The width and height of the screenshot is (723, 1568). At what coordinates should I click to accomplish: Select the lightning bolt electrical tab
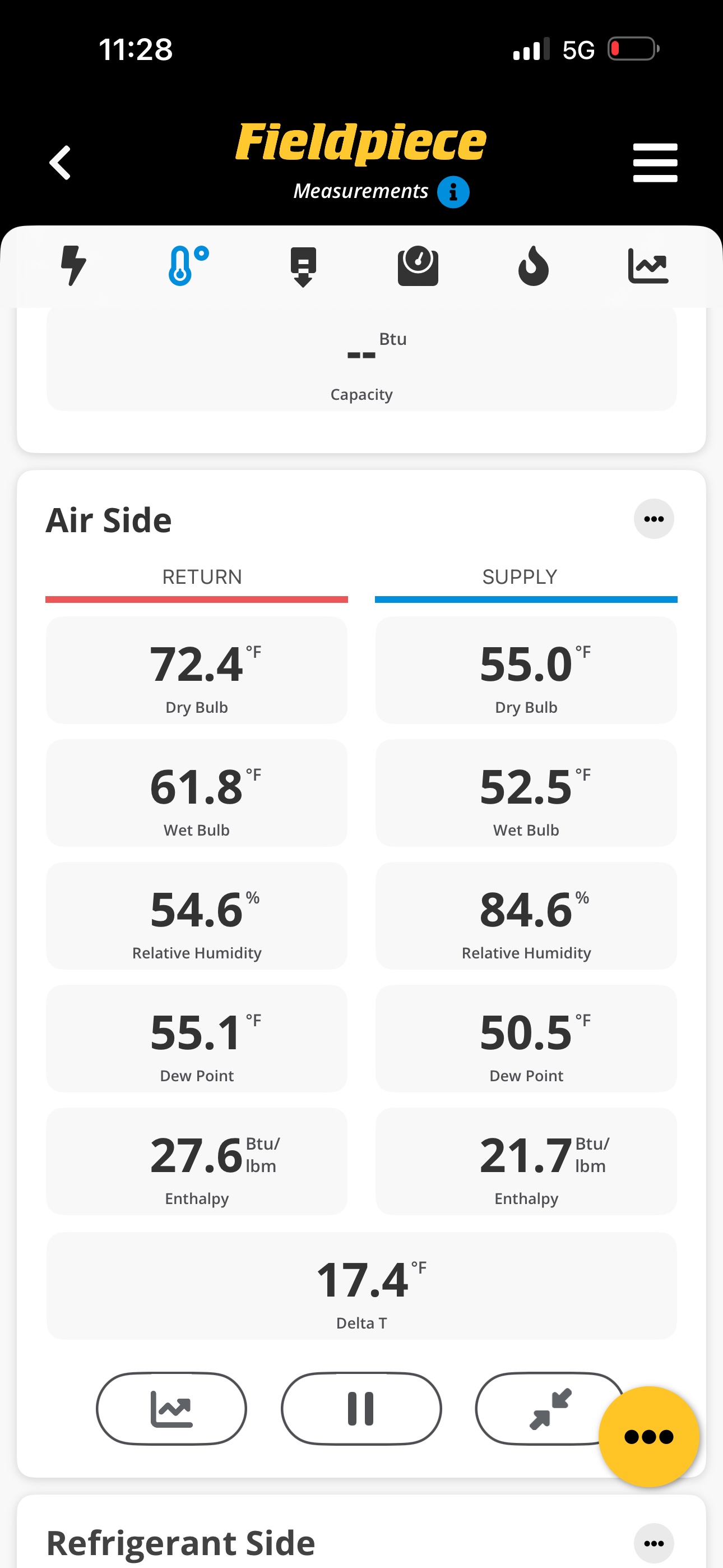click(73, 265)
